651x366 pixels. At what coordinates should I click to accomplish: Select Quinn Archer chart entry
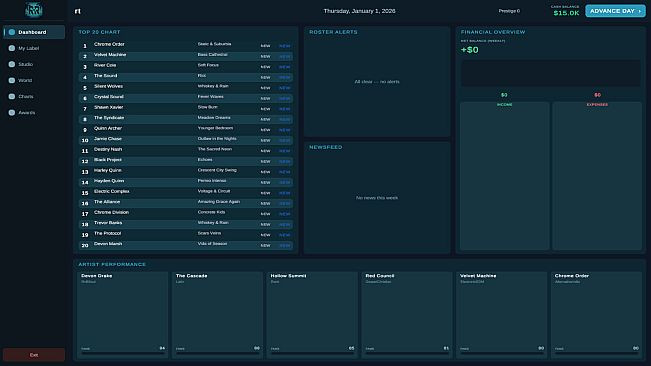pyautogui.click(x=186, y=129)
